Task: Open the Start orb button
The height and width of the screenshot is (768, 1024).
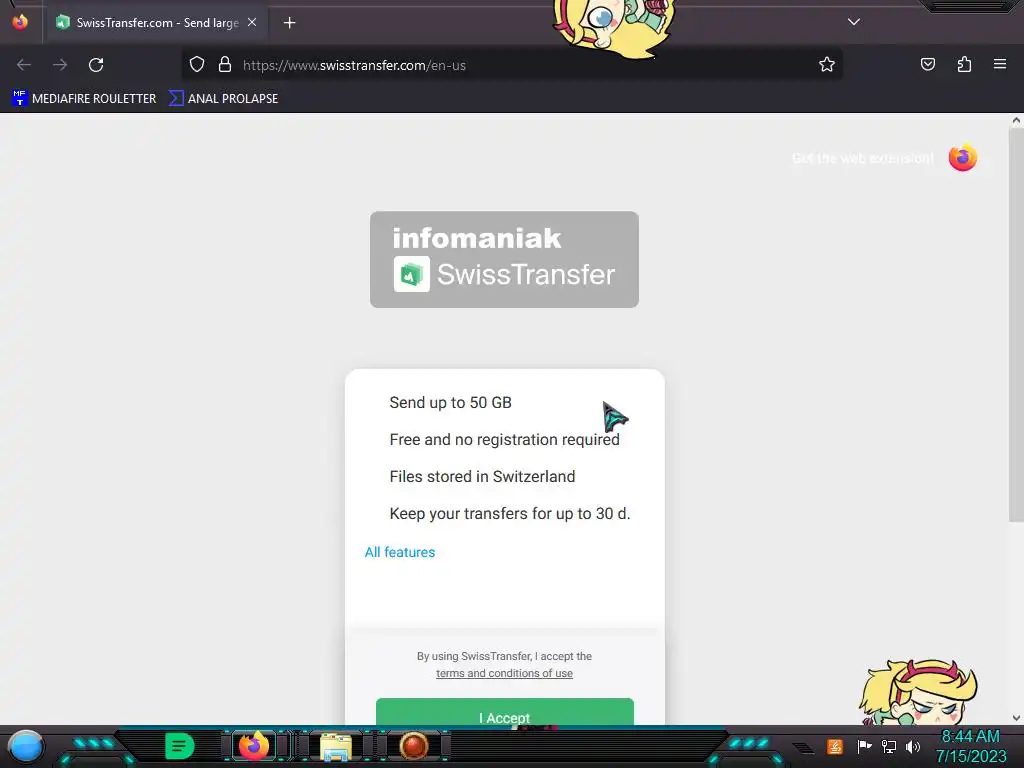Action: tap(25, 746)
